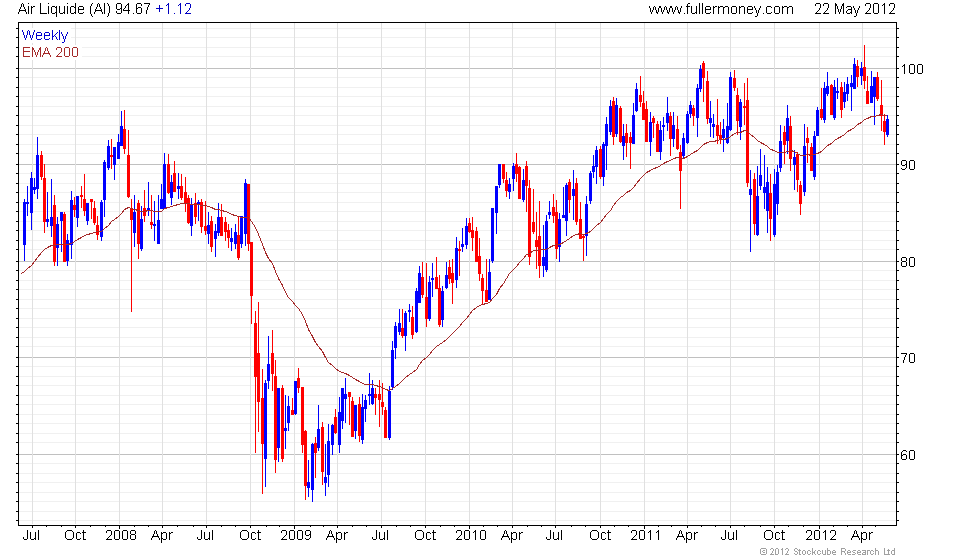
Task: Open the www.fullermoney.com link text
Action: [x=721, y=9]
